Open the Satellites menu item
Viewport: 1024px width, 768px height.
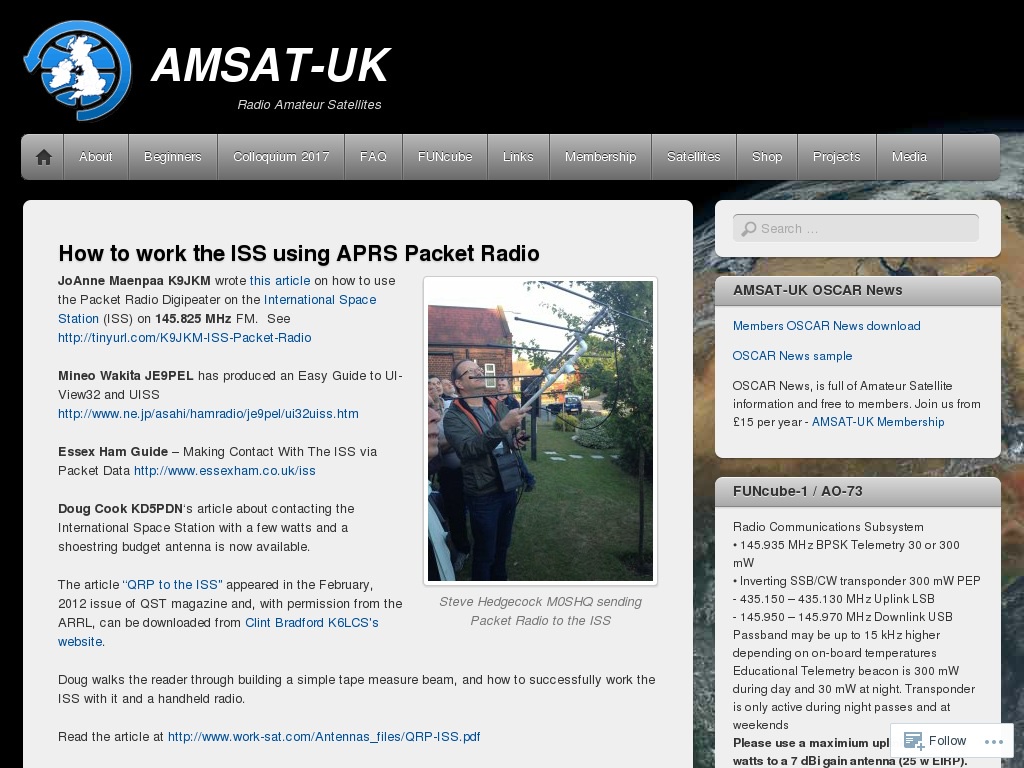coord(694,157)
